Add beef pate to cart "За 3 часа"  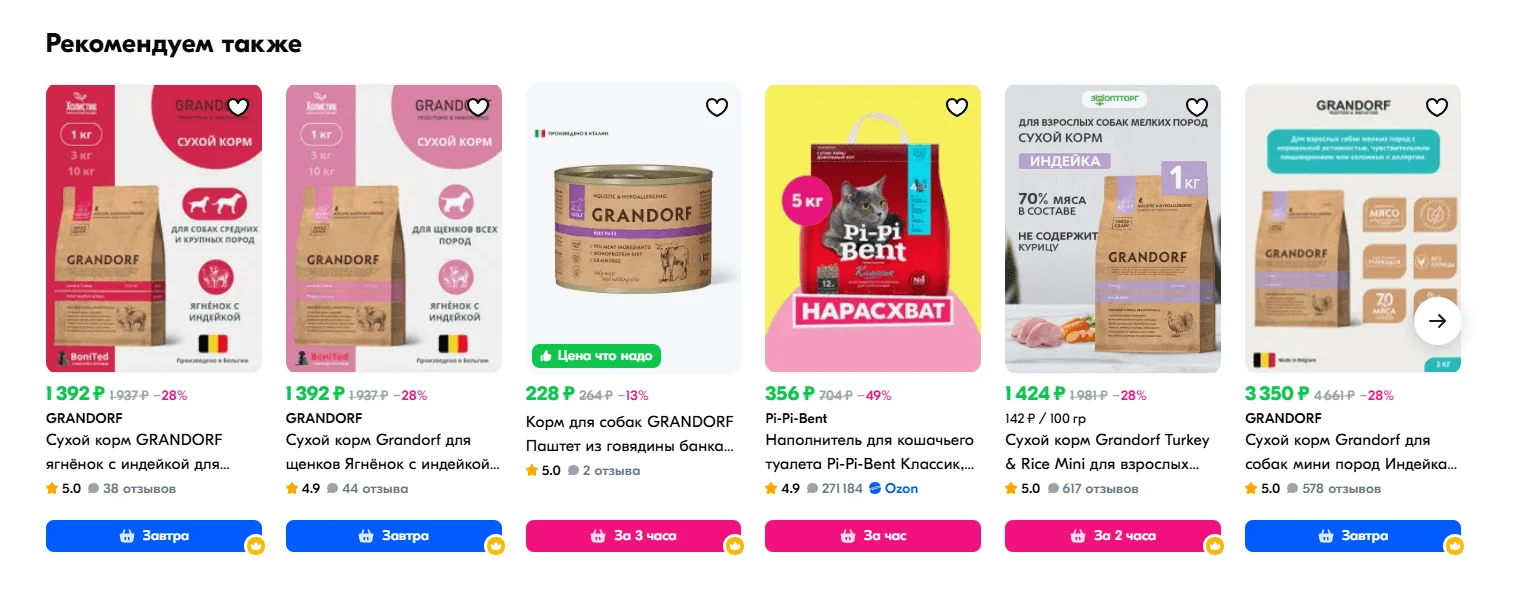coord(633,536)
